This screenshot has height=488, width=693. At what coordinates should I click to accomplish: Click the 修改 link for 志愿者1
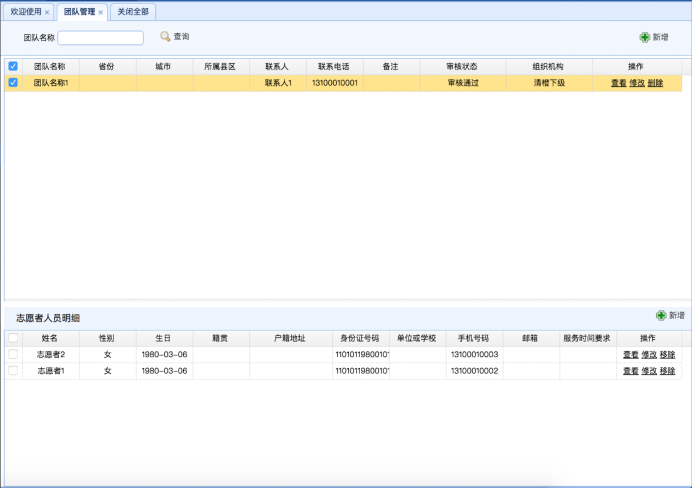click(649, 371)
